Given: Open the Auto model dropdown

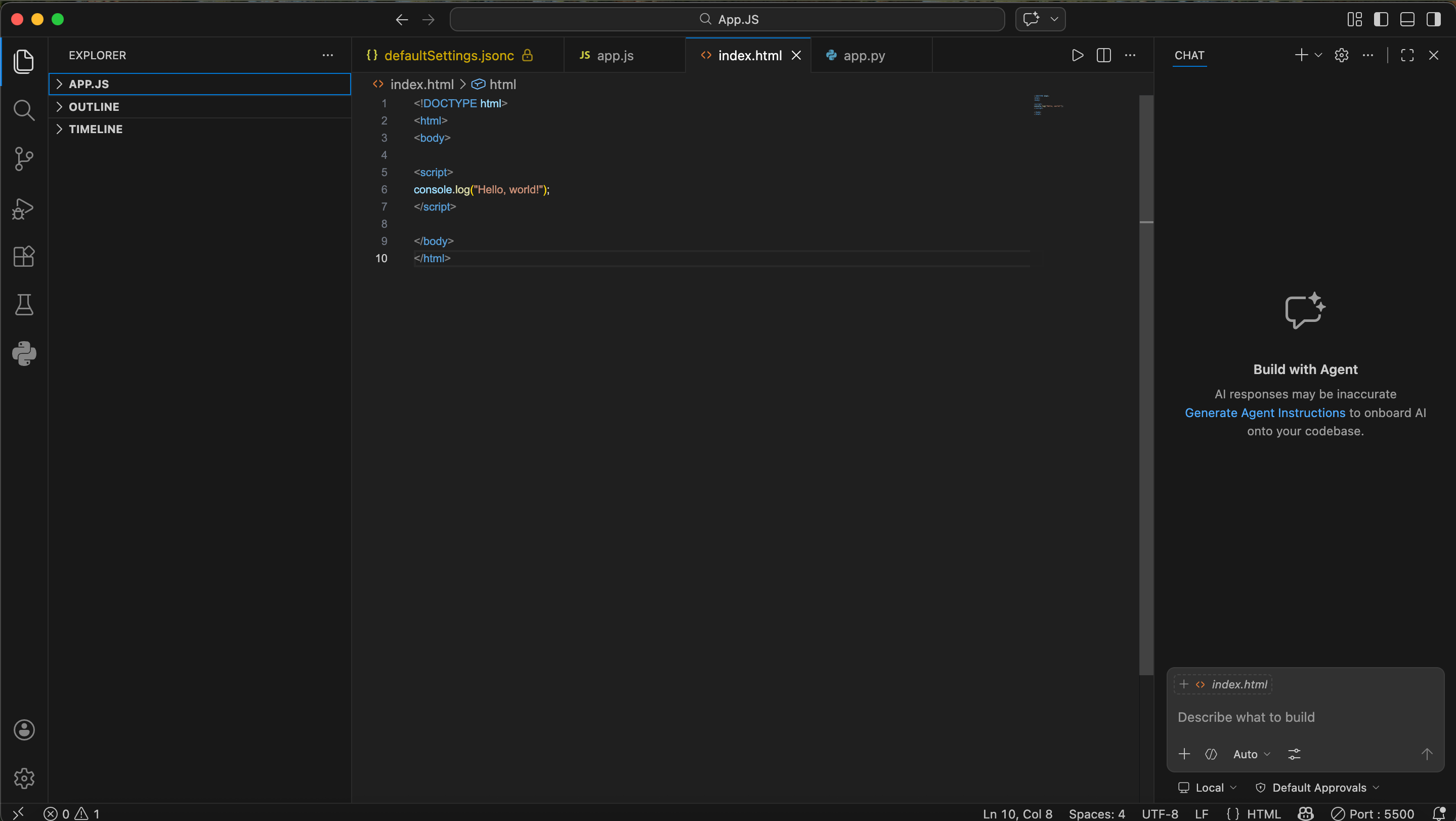Looking at the screenshot, I should [x=1251, y=754].
